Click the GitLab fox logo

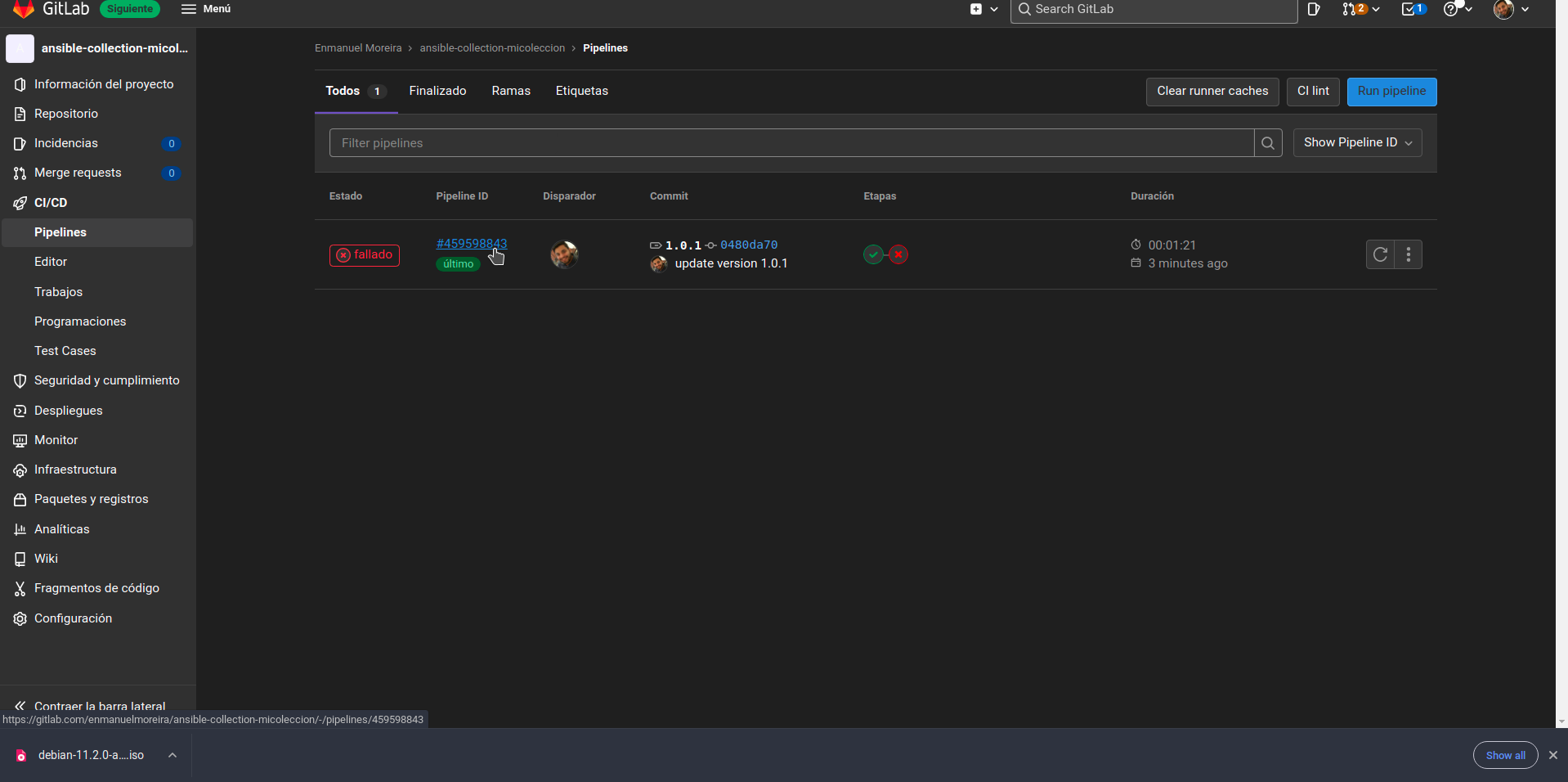point(24,9)
